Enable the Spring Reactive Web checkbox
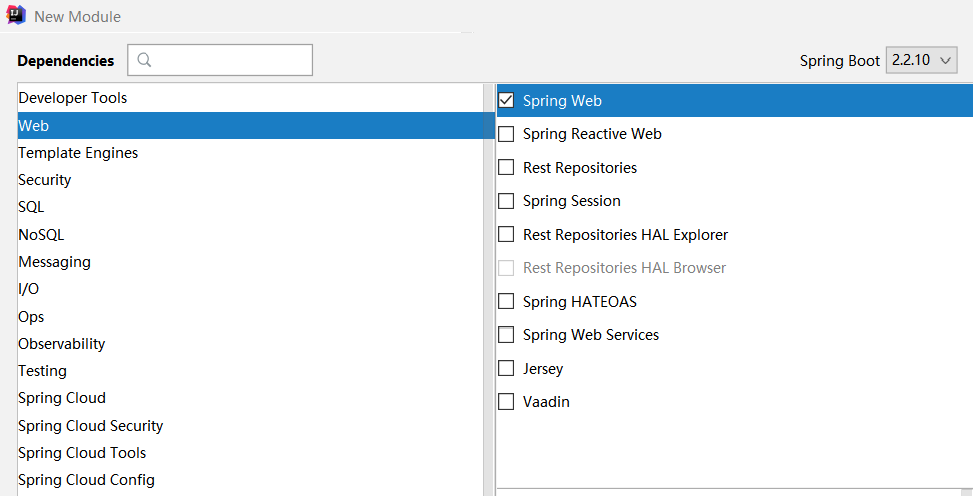The height and width of the screenshot is (496, 973). (x=506, y=134)
